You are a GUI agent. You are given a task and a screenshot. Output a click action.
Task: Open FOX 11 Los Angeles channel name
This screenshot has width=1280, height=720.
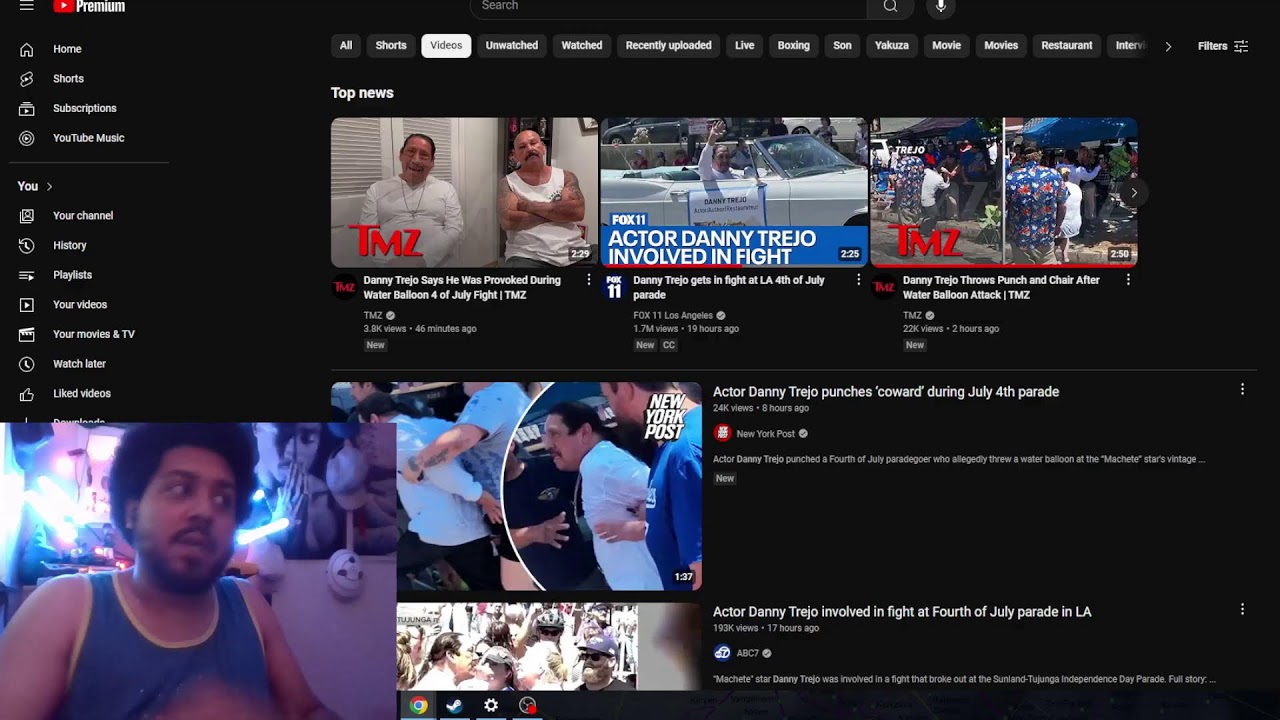673,316
